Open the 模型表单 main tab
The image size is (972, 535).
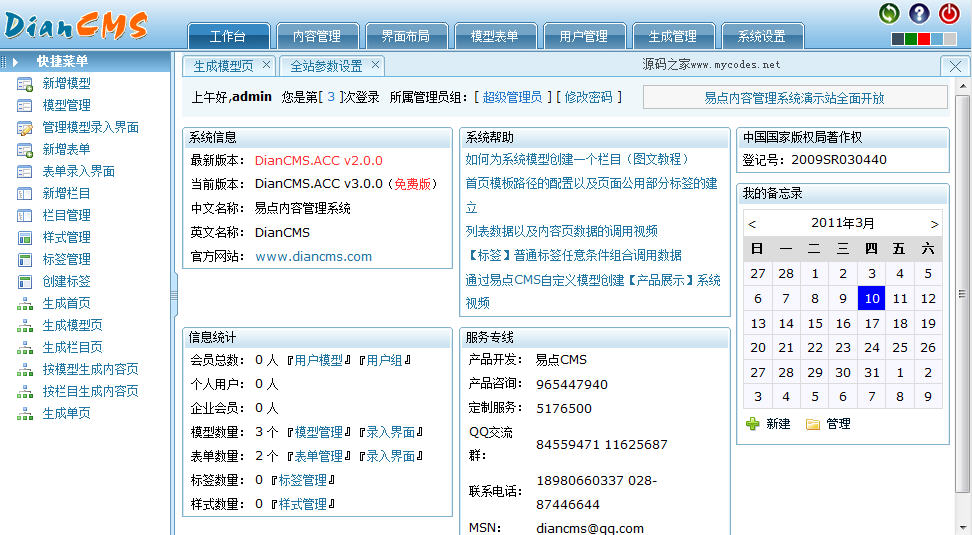(495, 36)
